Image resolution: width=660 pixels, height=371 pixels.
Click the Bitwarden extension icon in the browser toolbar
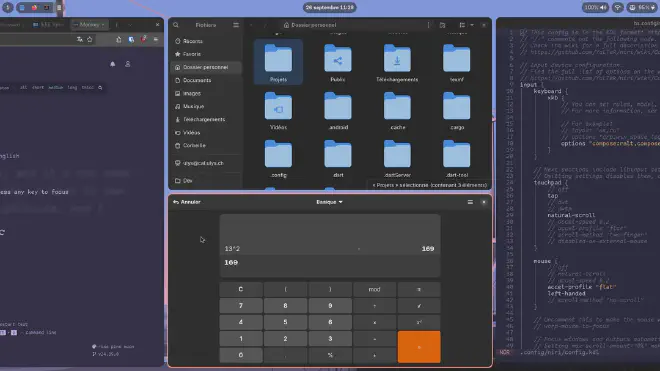coord(131,39)
